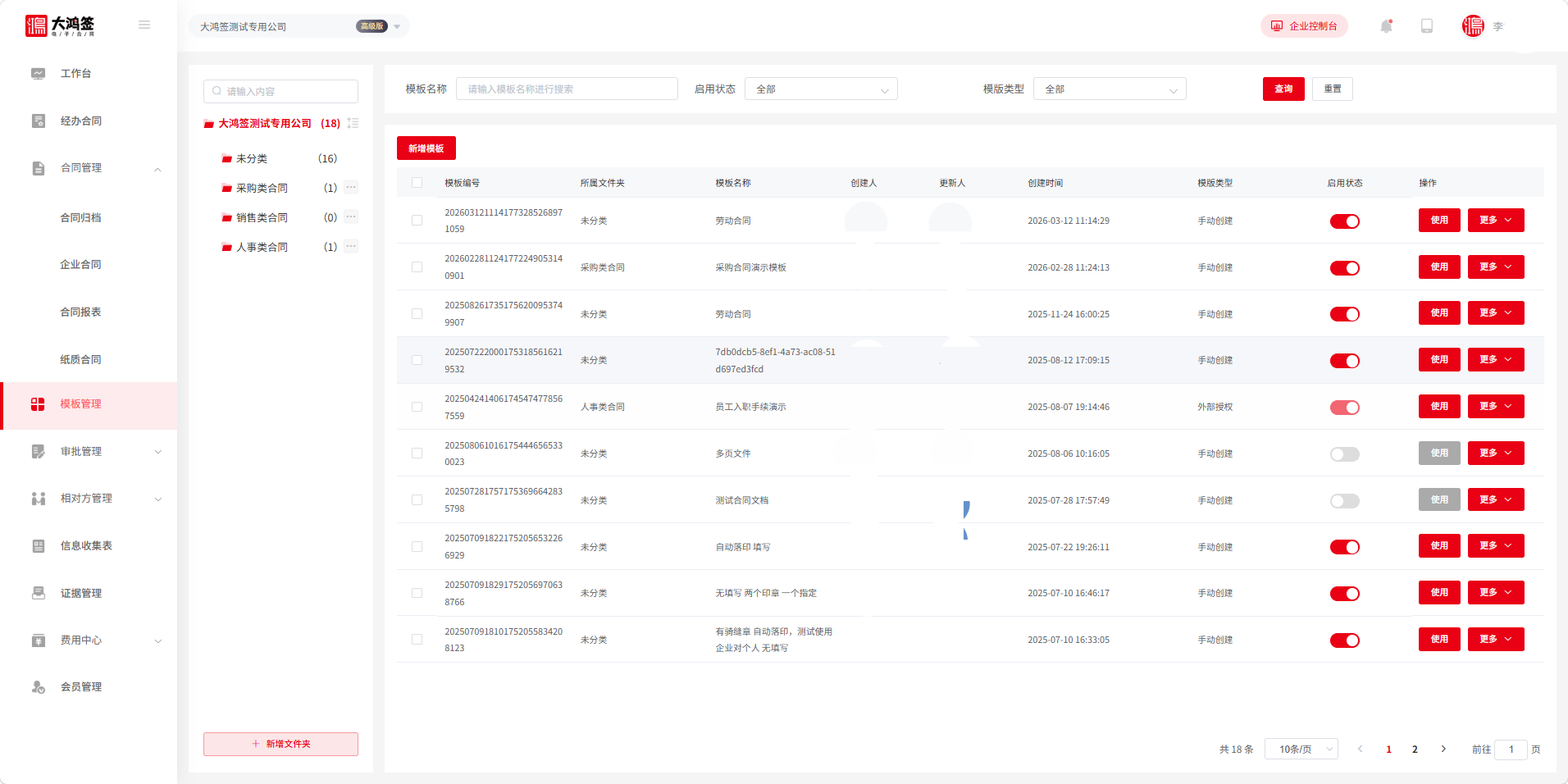Navigate to 合同归档 in sidebar

coord(80,218)
